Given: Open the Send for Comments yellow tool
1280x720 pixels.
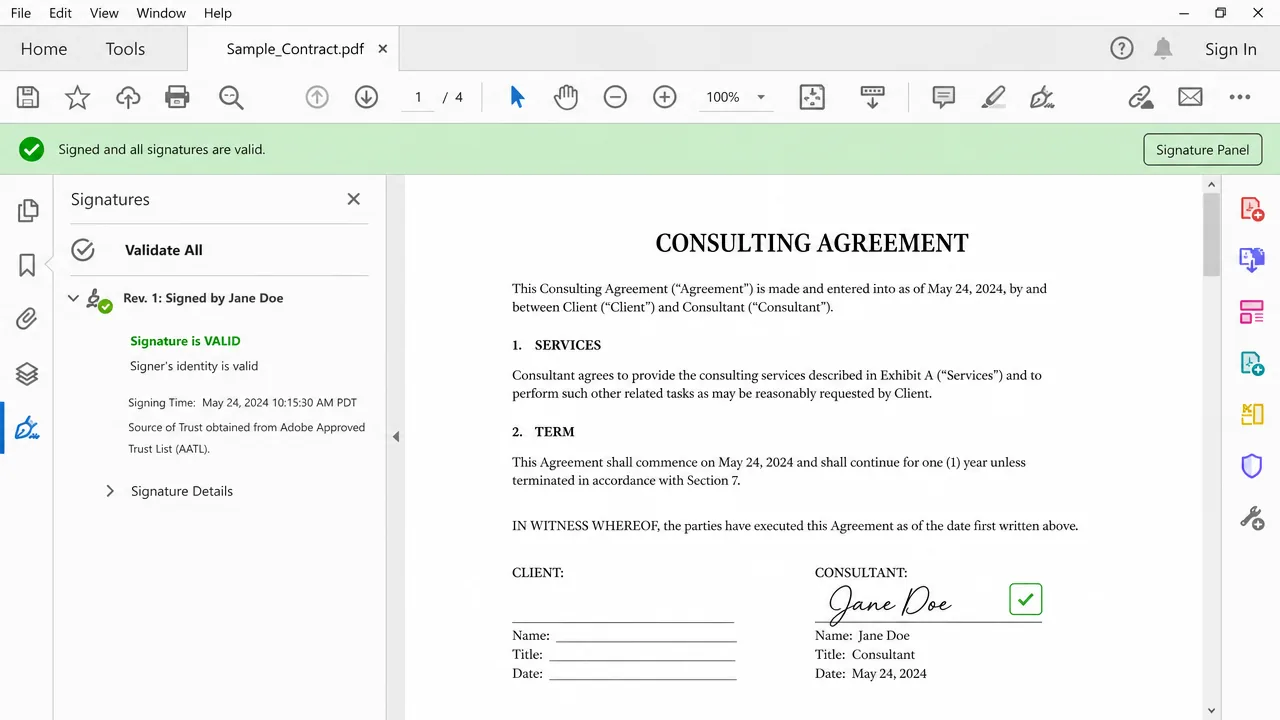Looking at the screenshot, I should pos(1252,414).
